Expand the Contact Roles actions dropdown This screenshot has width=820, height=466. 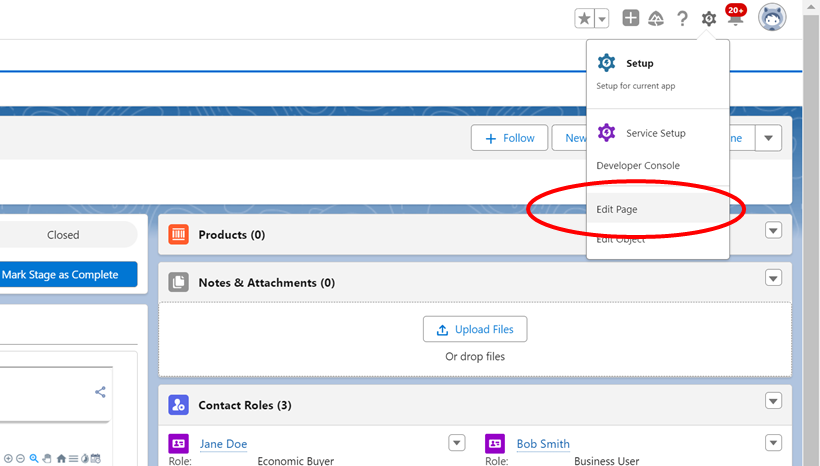[773, 401]
